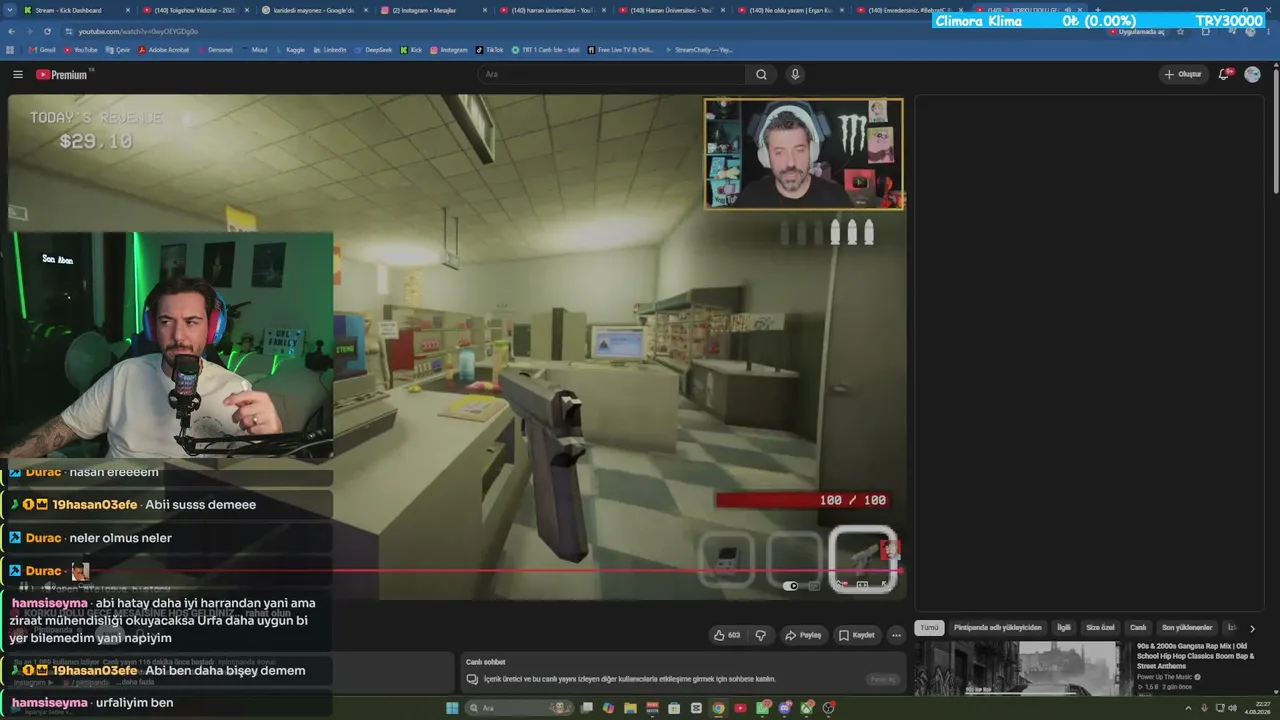Open the Windows Start menu
The height and width of the screenshot is (720, 1280).
click(x=452, y=708)
